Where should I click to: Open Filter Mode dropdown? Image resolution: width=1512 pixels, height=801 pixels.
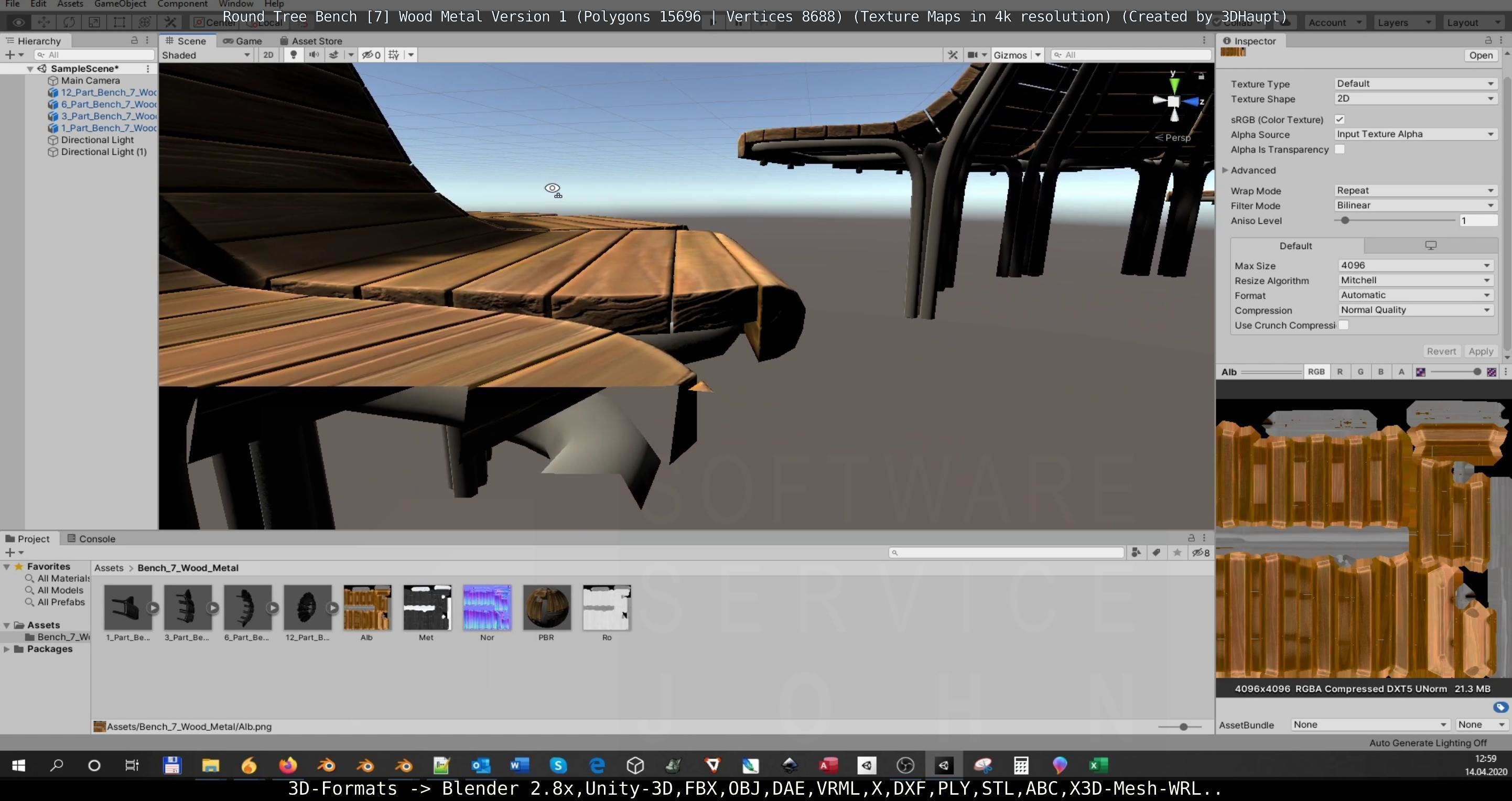click(x=1414, y=205)
